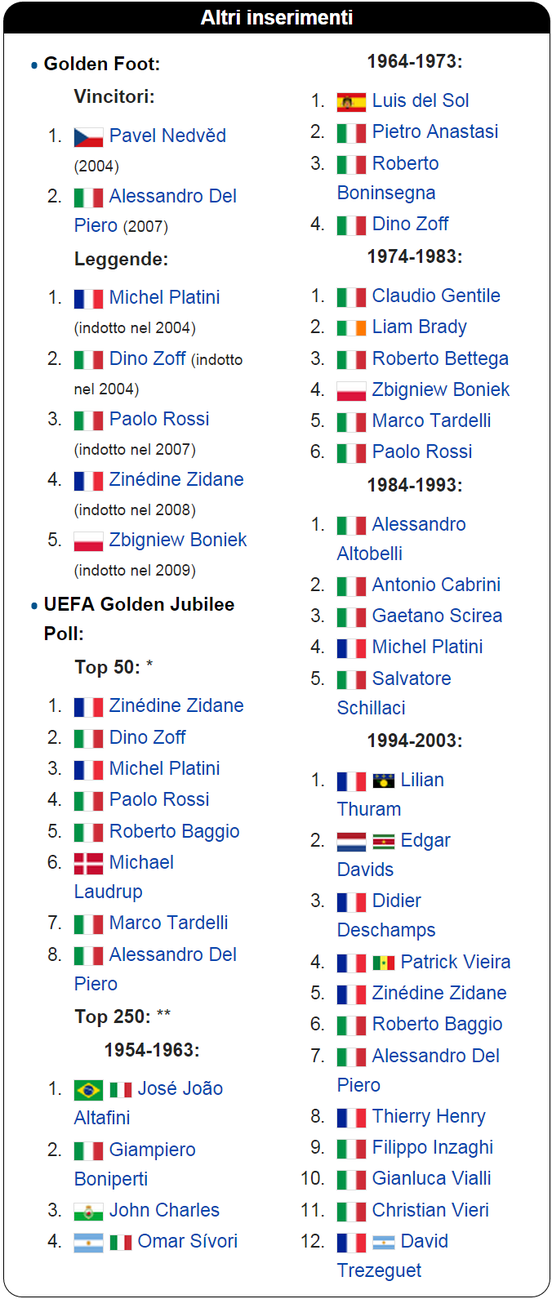
Task: Click the Irish flag beside Liam Brady
Action: tap(352, 327)
